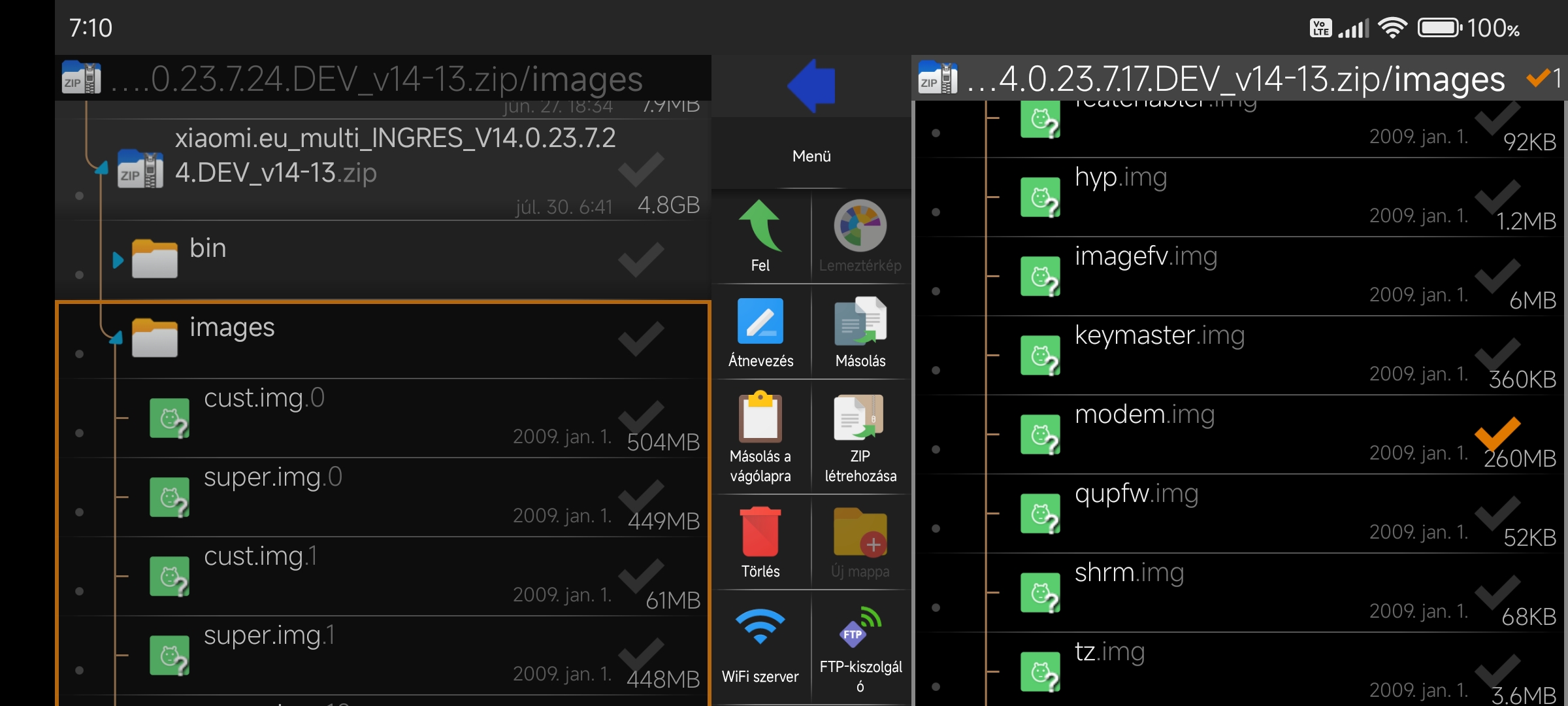Tap the blue arrow to swap panes
This screenshot has width=1568, height=706.
(811, 86)
